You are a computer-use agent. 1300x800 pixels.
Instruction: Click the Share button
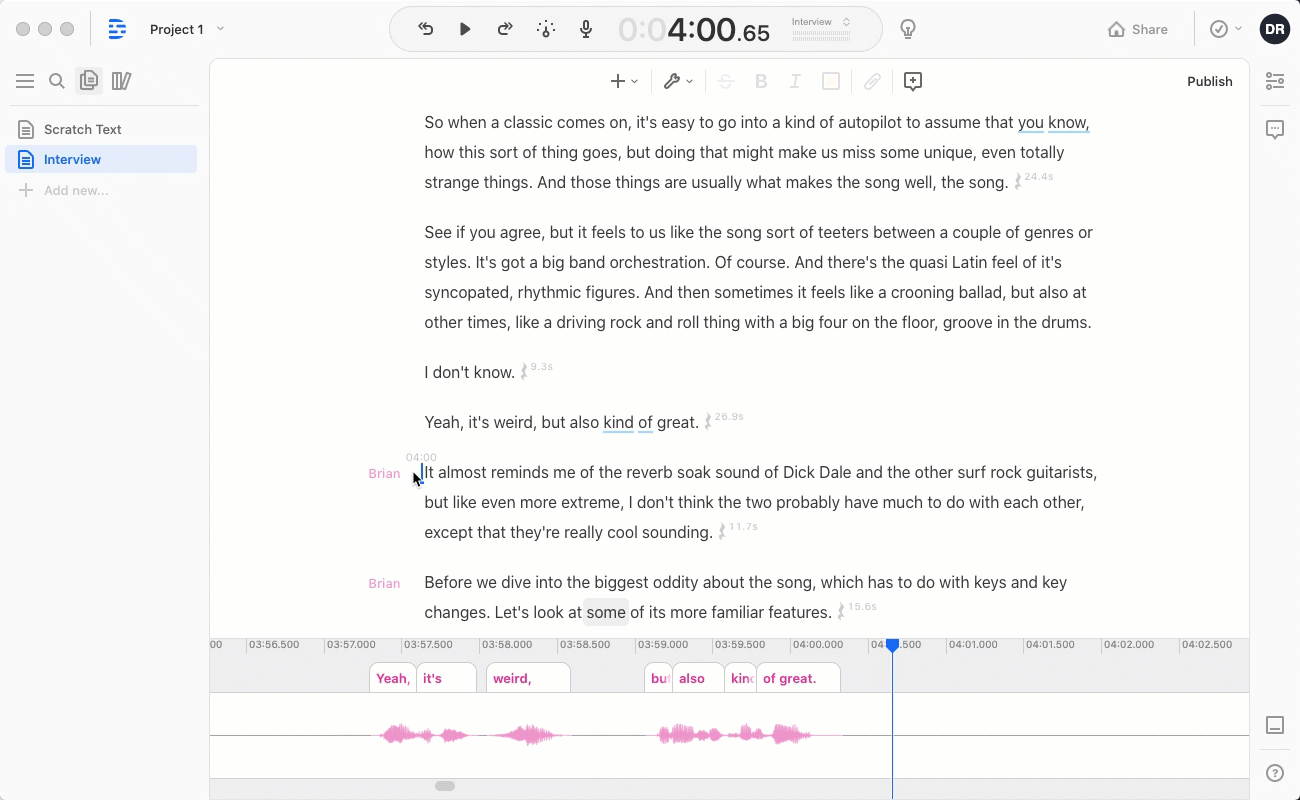tap(1138, 29)
